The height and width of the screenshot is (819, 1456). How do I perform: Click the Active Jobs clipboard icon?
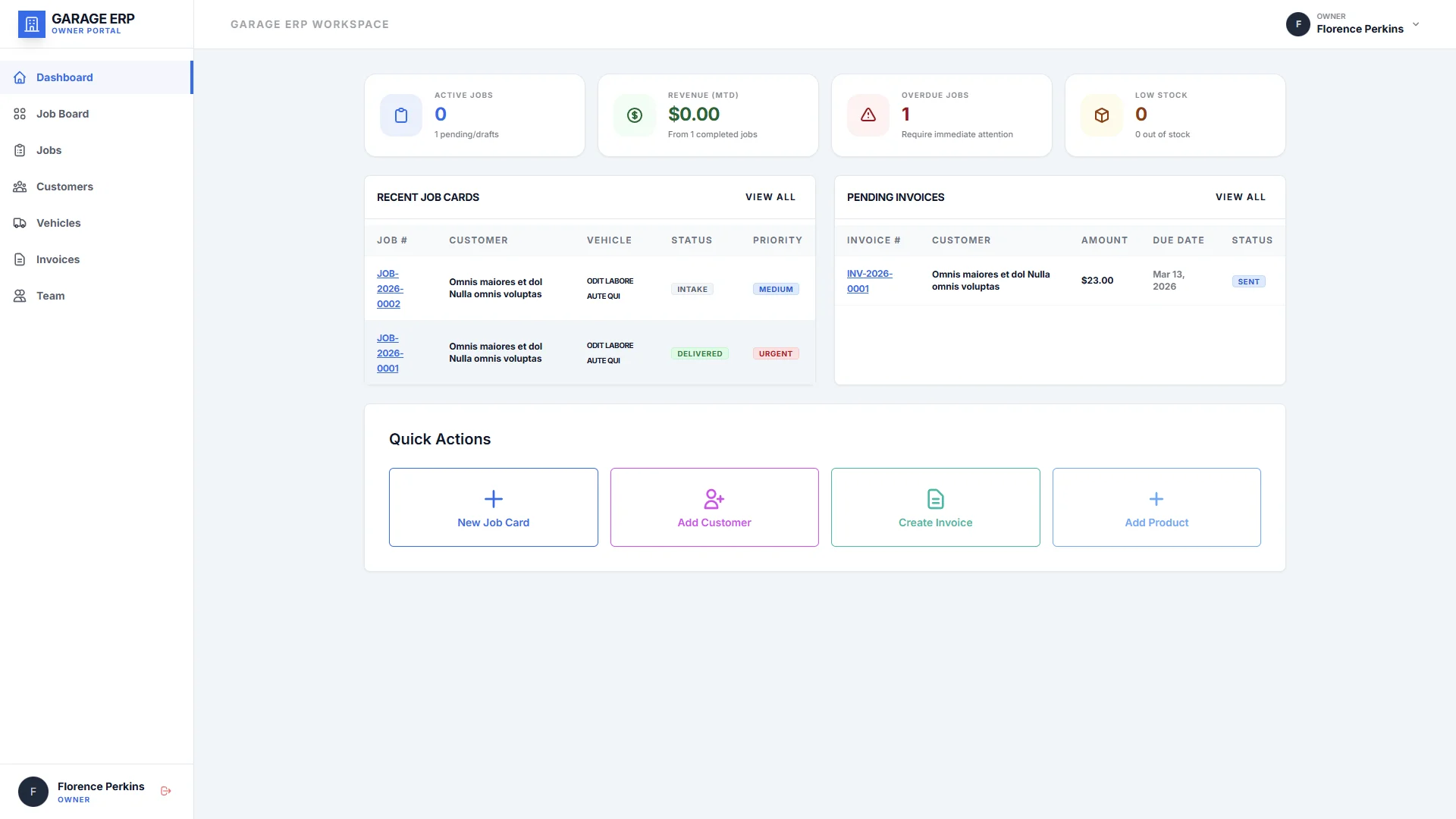(x=401, y=115)
